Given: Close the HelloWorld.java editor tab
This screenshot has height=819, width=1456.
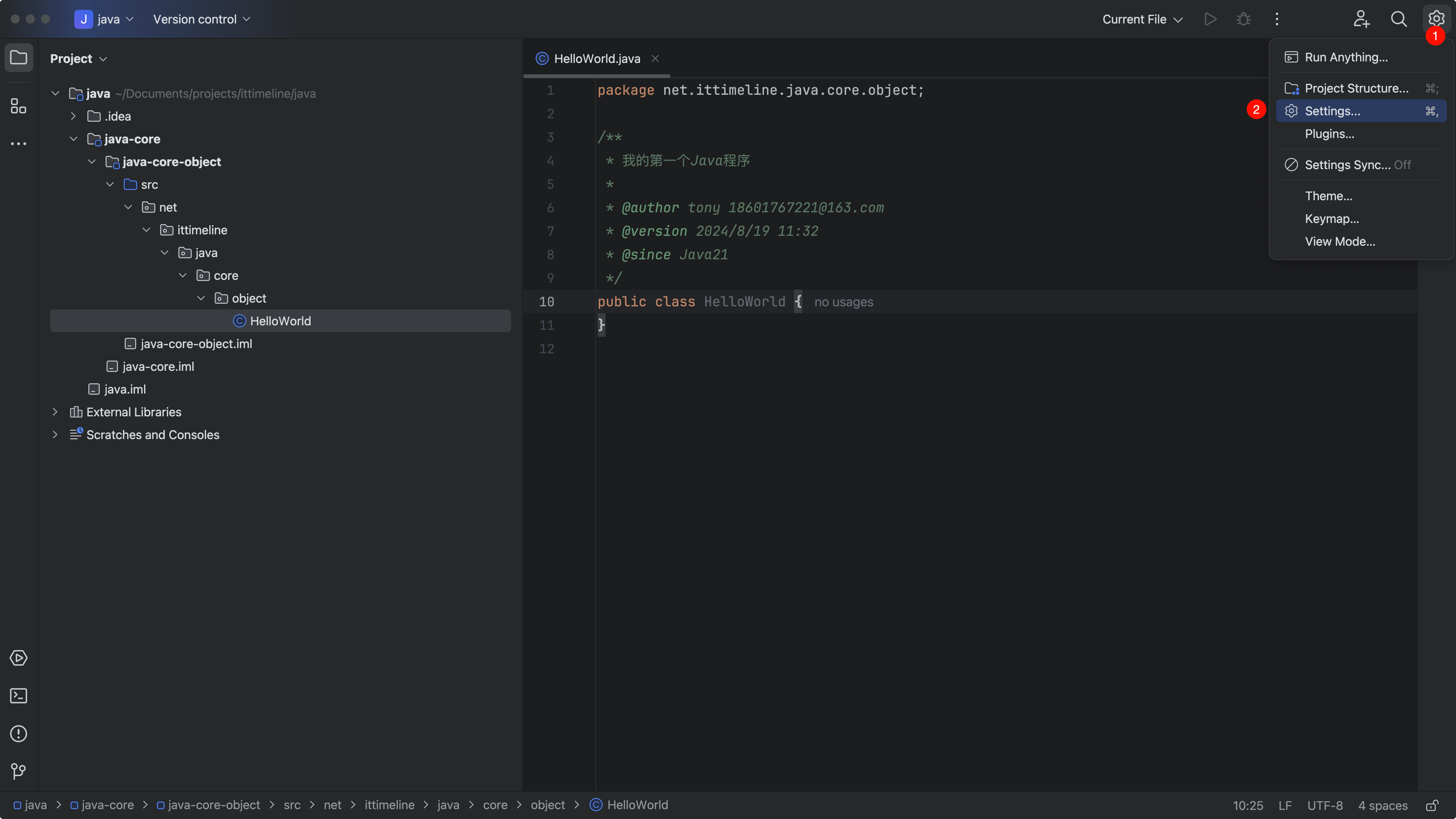Looking at the screenshot, I should click(655, 59).
